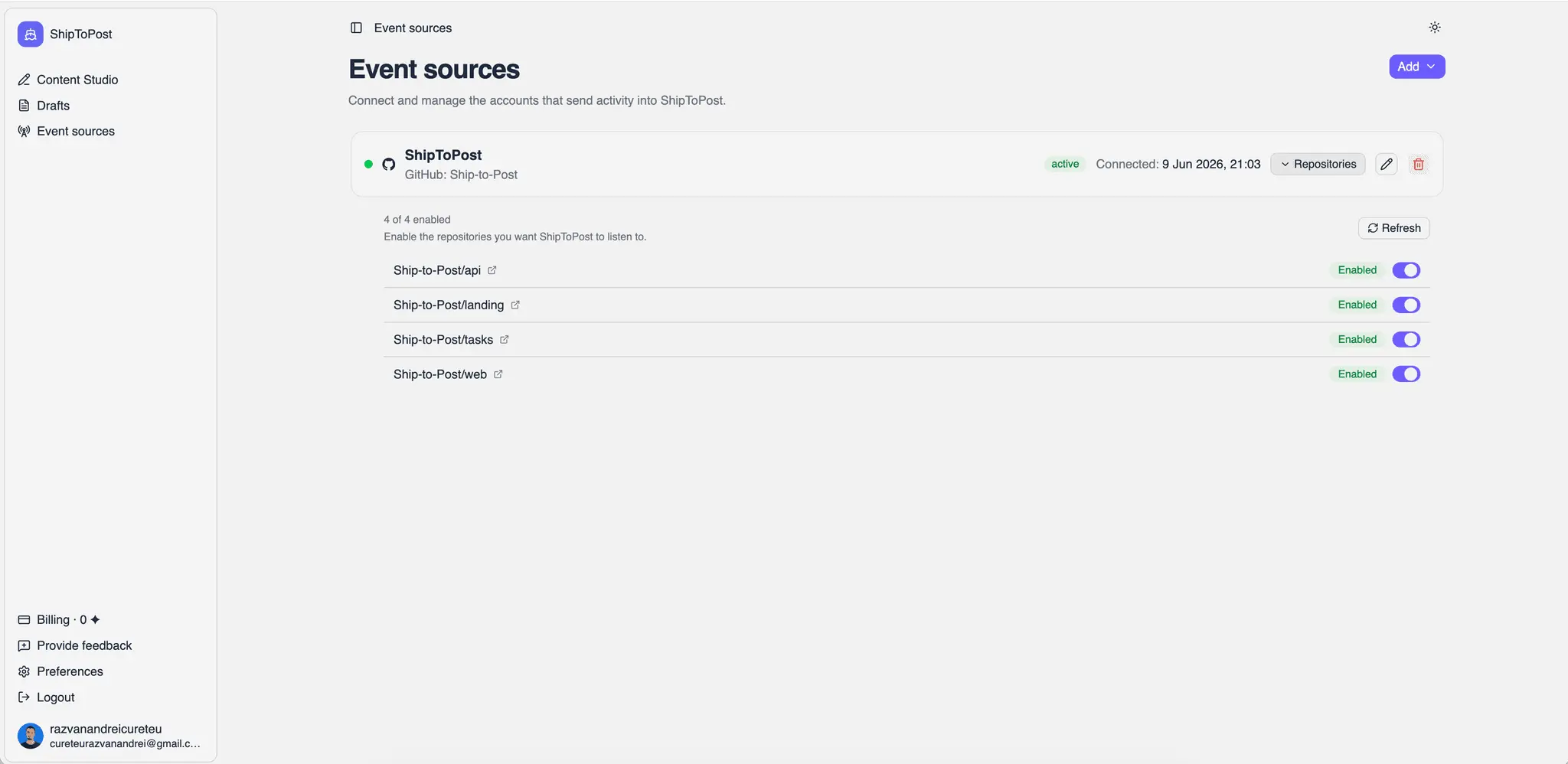This screenshot has width=1568, height=764.
Task: Click the GitHub icon beside ShipToPost
Action: 389,165
